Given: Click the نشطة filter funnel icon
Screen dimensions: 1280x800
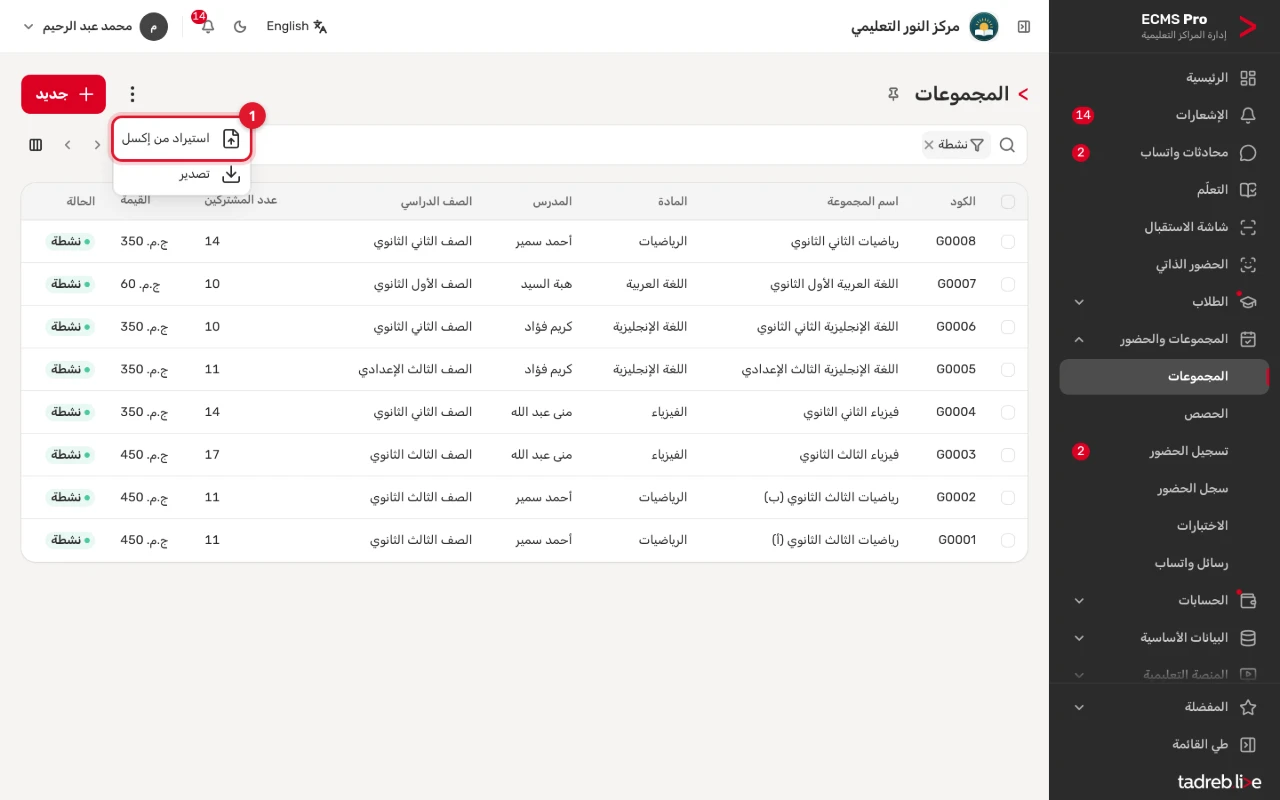Looking at the screenshot, I should (977, 145).
